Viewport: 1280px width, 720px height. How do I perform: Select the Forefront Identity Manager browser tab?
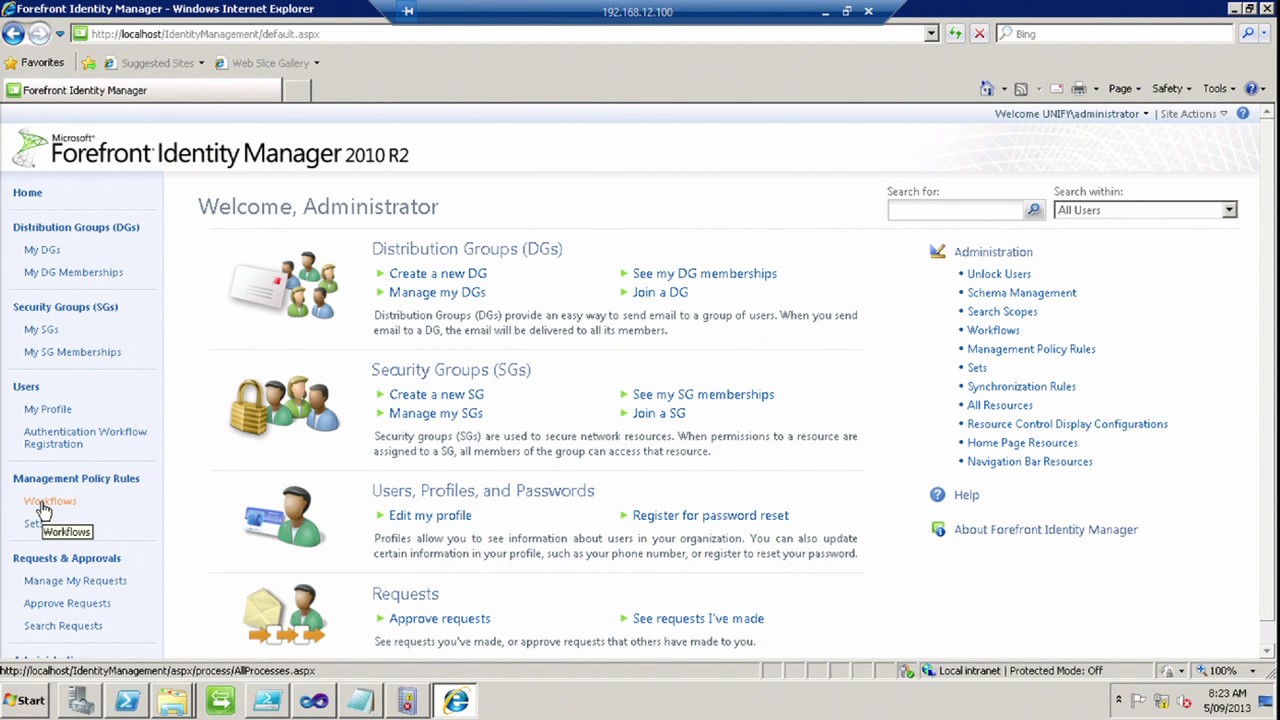(x=142, y=90)
